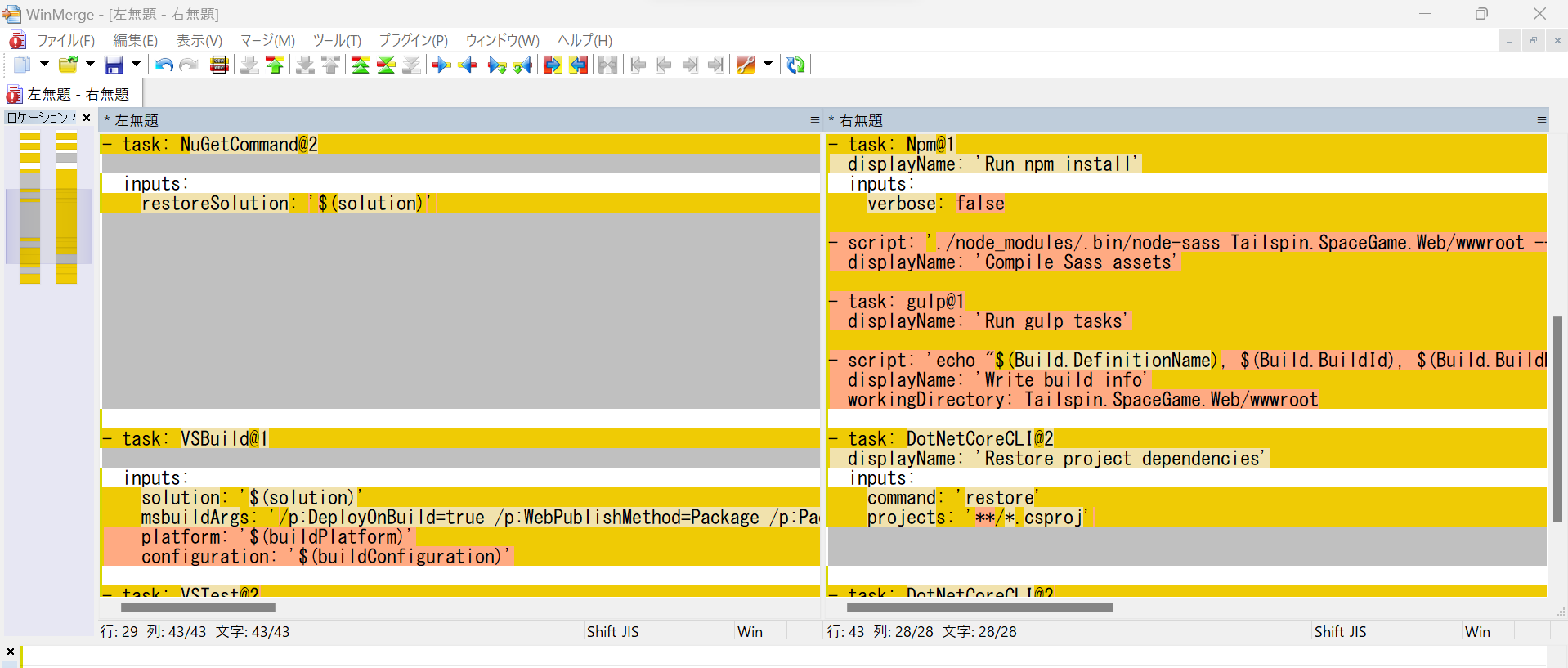The height and width of the screenshot is (668, 1568).
Task: Open the ウィンドウ(W) menu
Action: (x=502, y=40)
